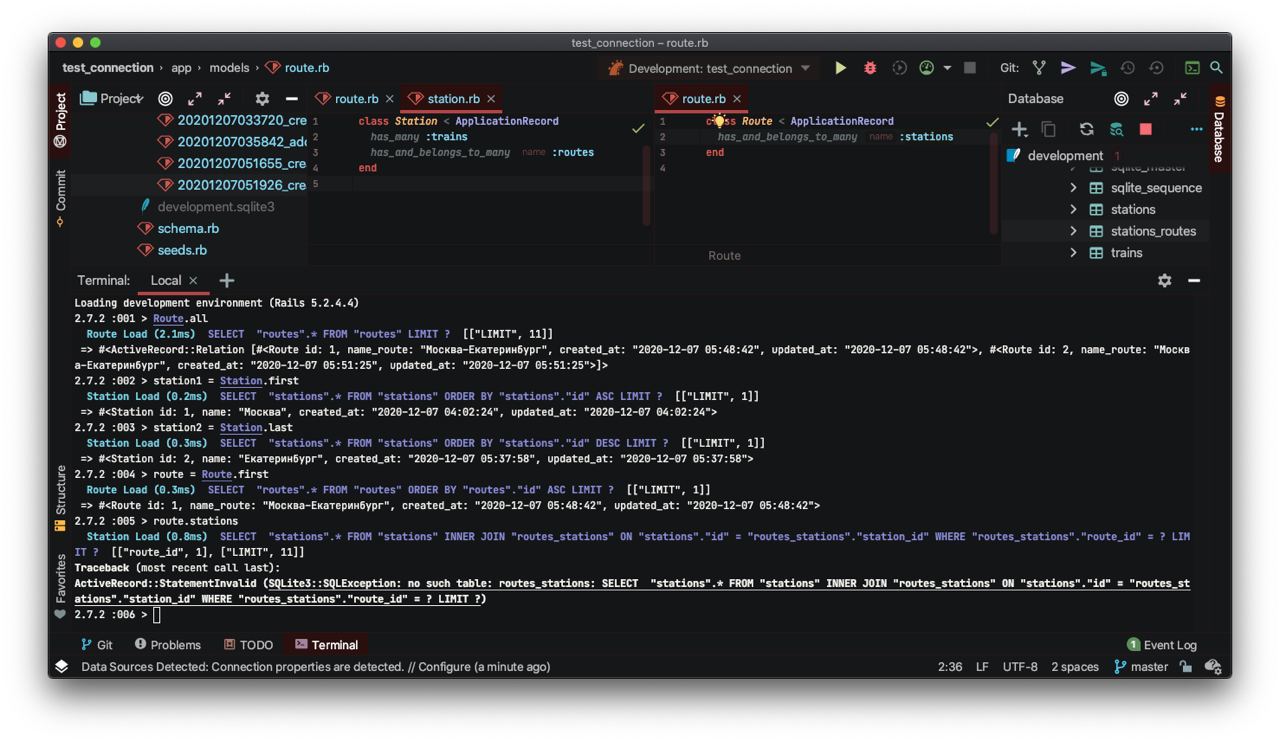The width and height of the screenshot is (1280, 742).
Task: Click the Git commit arrow icon
Action: pyautogui.click(x=1068, y=68)
